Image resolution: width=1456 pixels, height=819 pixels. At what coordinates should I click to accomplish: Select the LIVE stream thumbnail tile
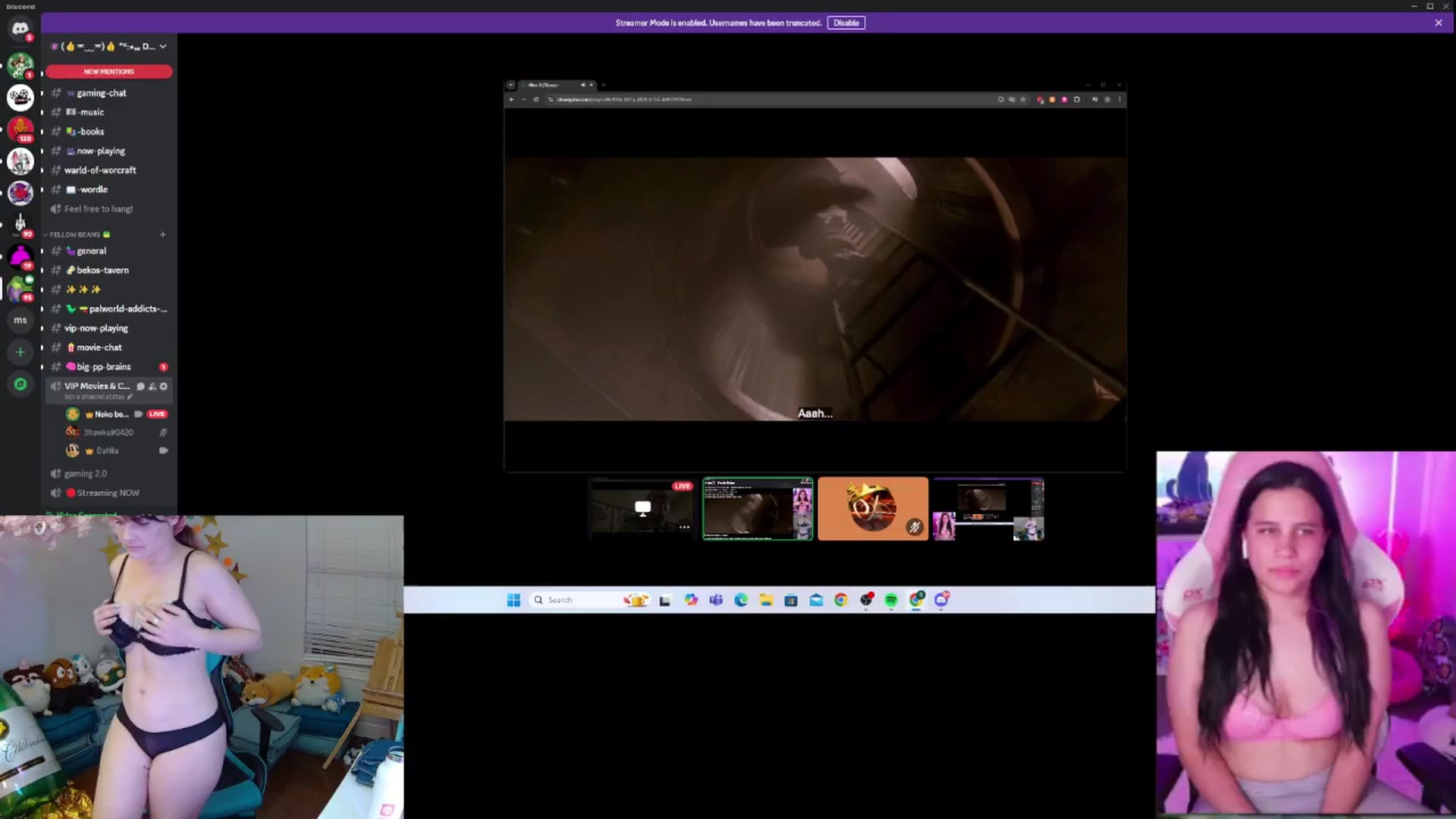click(642, 509)
